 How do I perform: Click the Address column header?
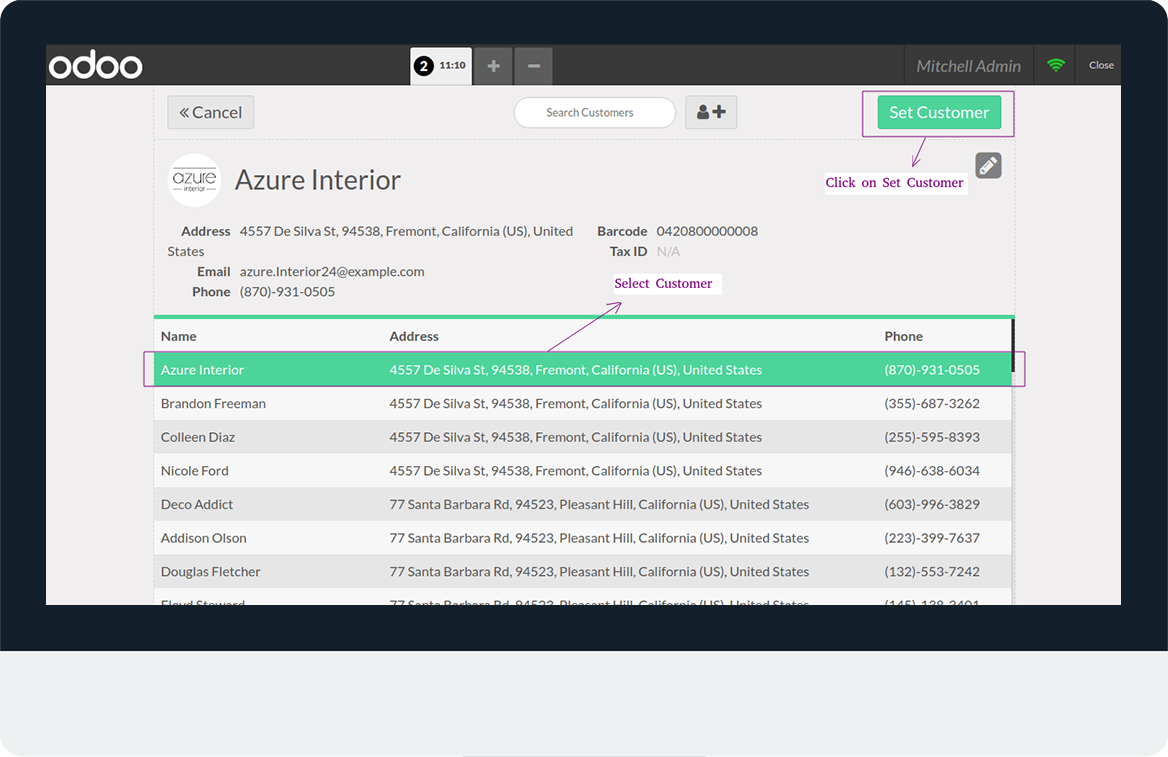[x=413, y=336]
